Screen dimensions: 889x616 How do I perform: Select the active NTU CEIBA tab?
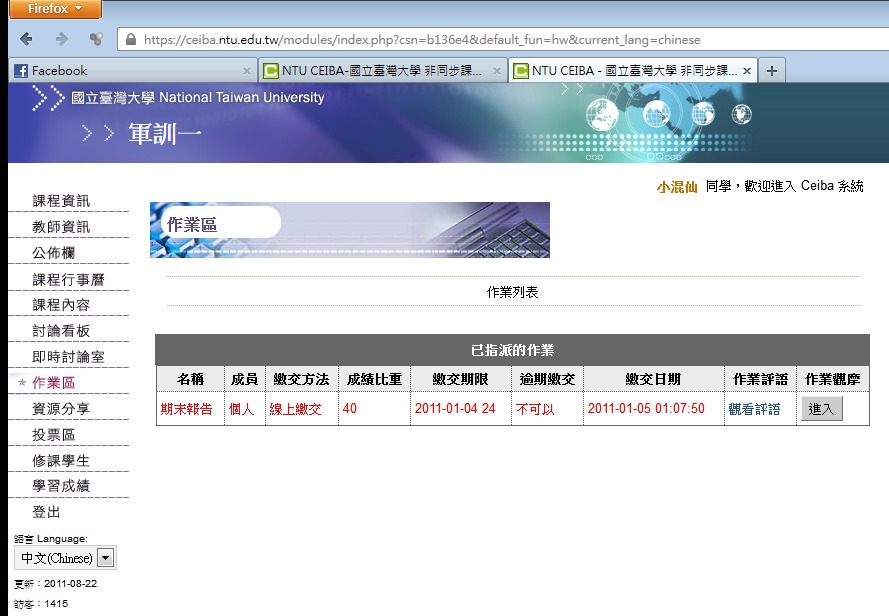coord(632,71)
